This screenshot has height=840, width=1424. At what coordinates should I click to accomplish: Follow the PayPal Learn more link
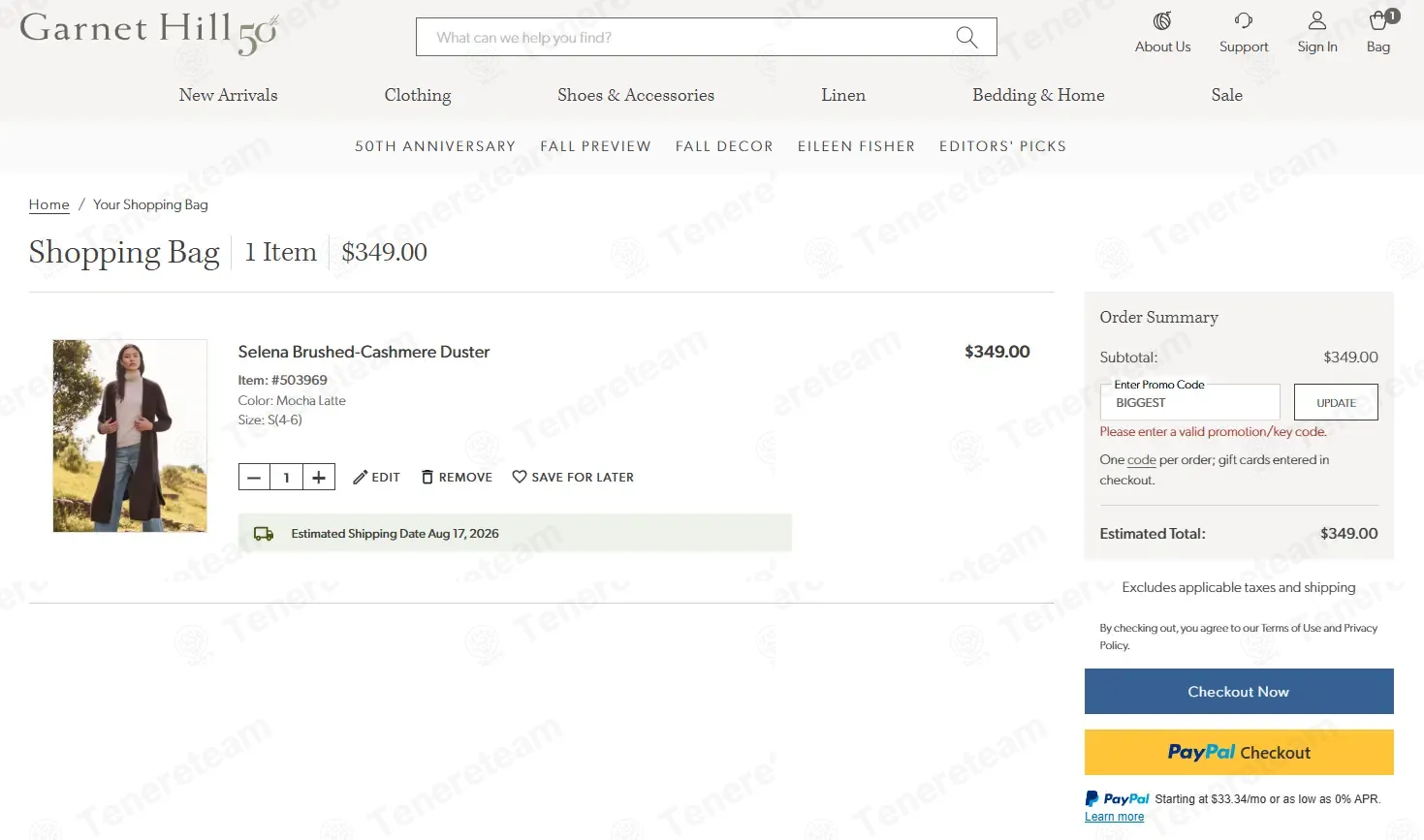[x=1114, y=817]
